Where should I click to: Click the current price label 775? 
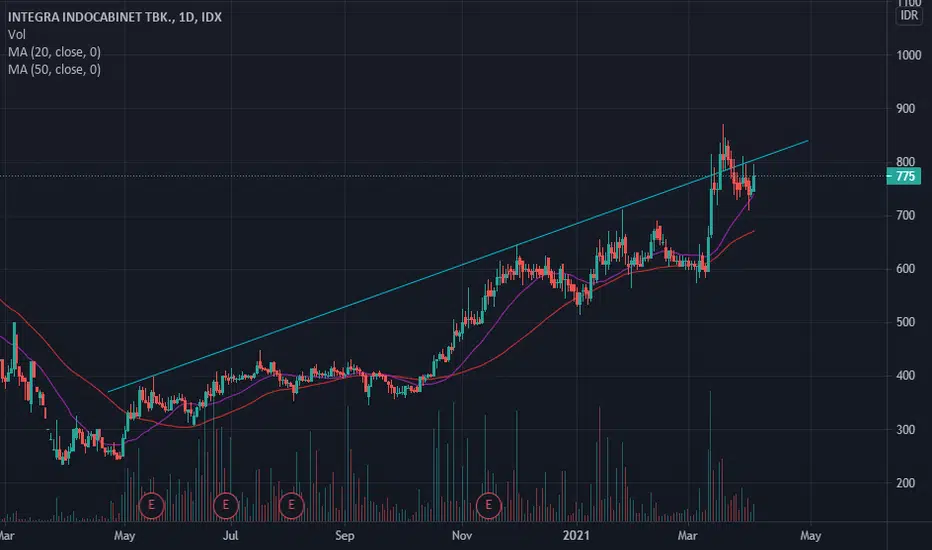(x=903, y=176)
